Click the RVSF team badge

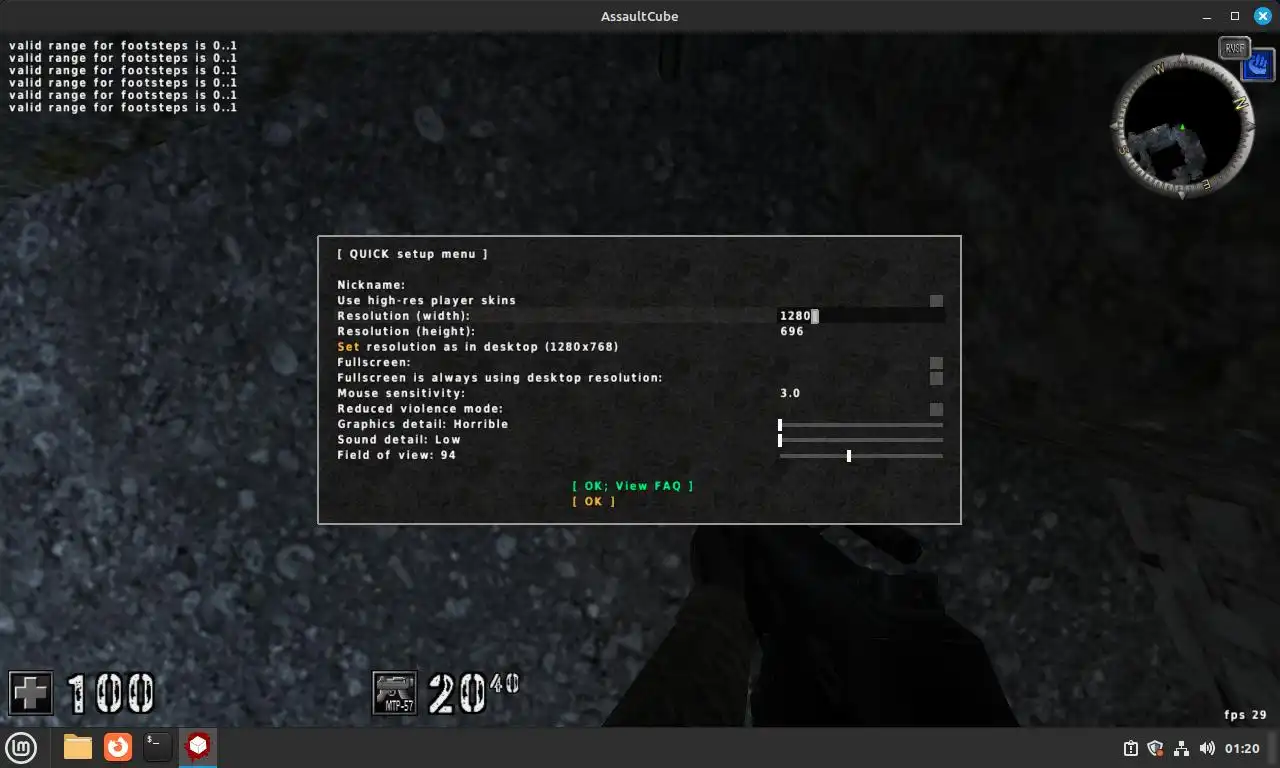1235,48
